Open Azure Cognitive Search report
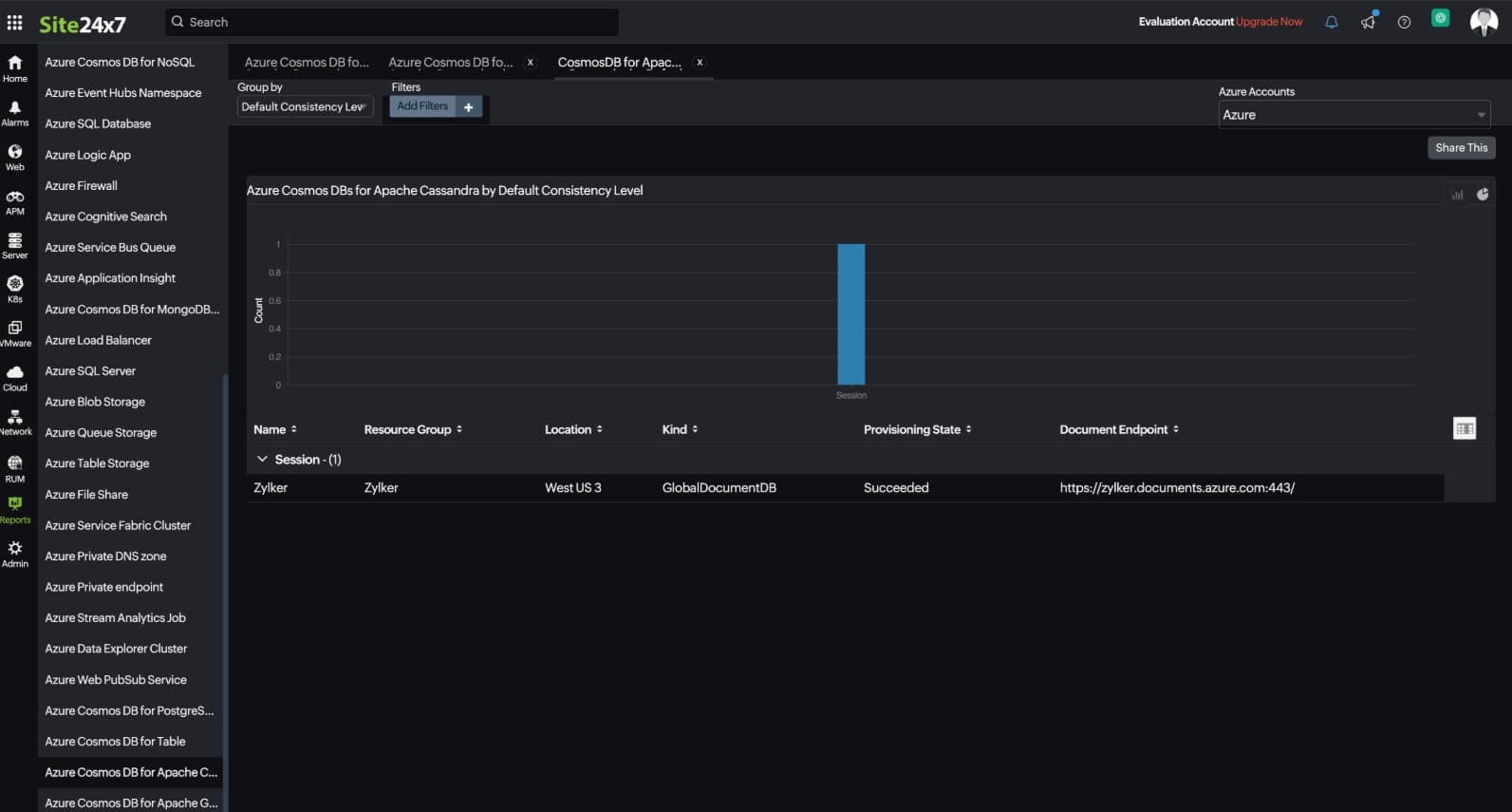 (x=105, y=217)
